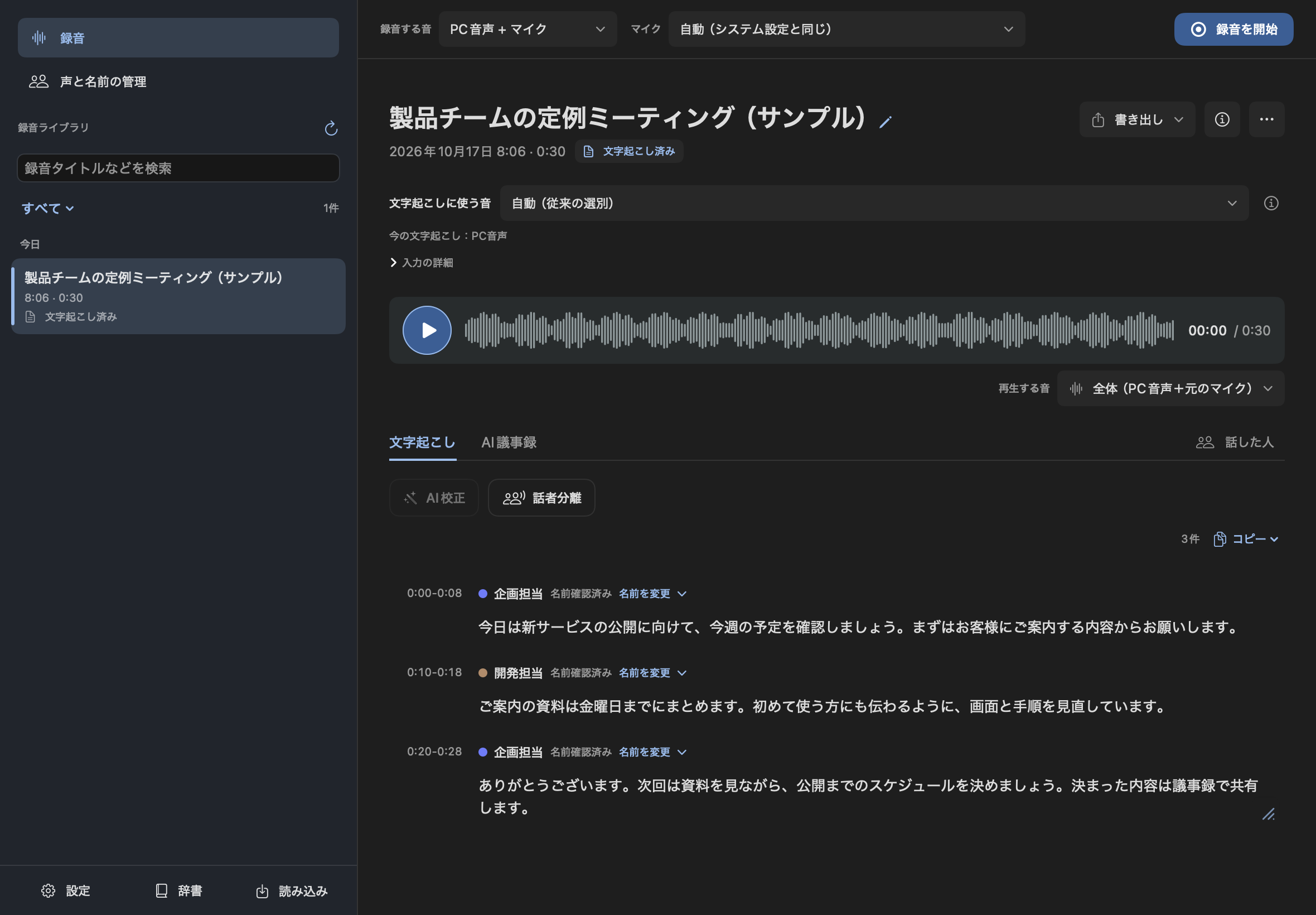
Task: Click 名前を変更 for 開発担当 segment
Action: point(652,672)
